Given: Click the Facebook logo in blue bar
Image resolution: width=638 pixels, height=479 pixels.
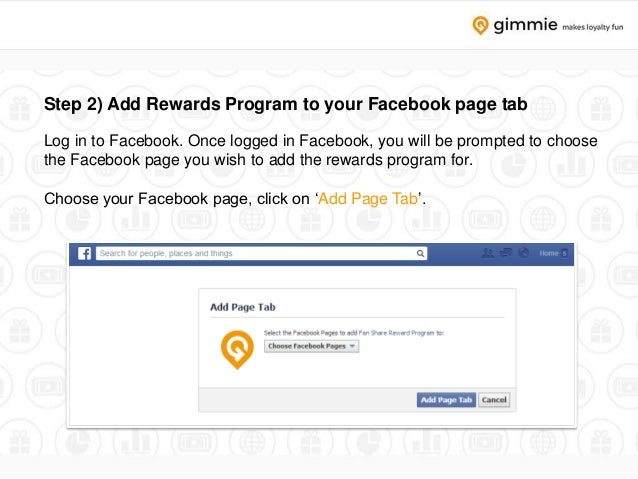Looking at the screenshot, I should pyautogui.click(x=84, y=254).
